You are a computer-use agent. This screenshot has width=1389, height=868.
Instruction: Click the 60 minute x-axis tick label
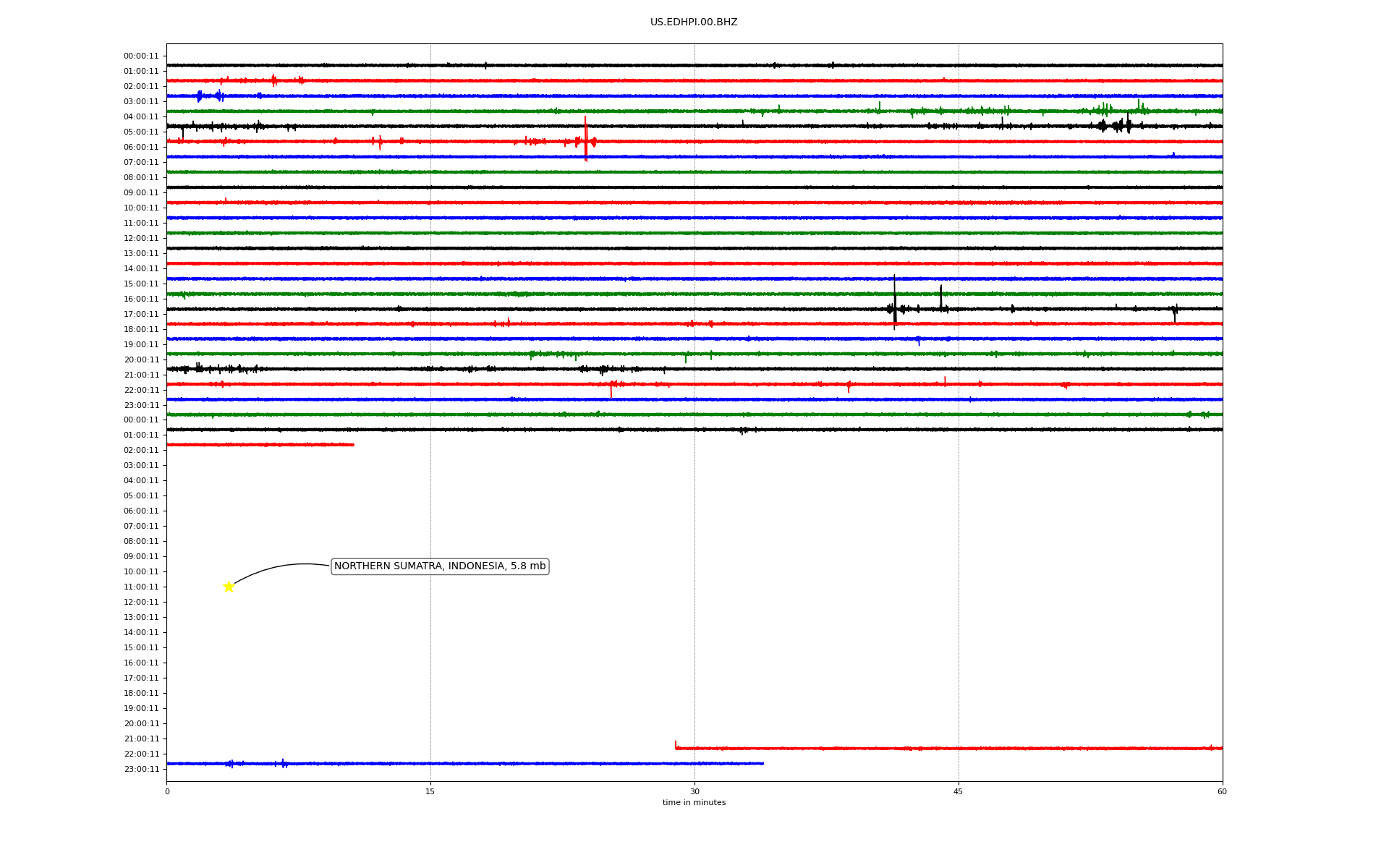tap(1222, 791)
